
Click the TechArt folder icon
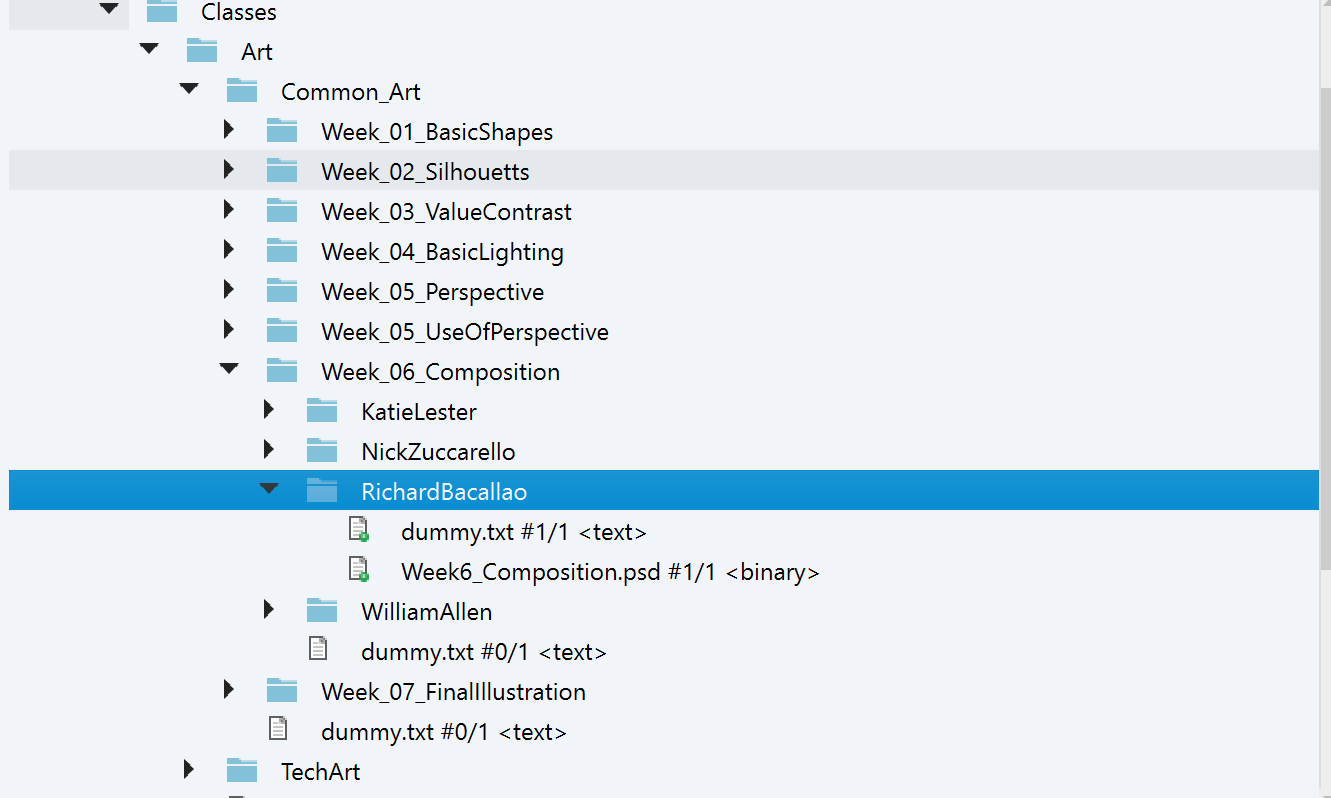click(x=242, y=771)
